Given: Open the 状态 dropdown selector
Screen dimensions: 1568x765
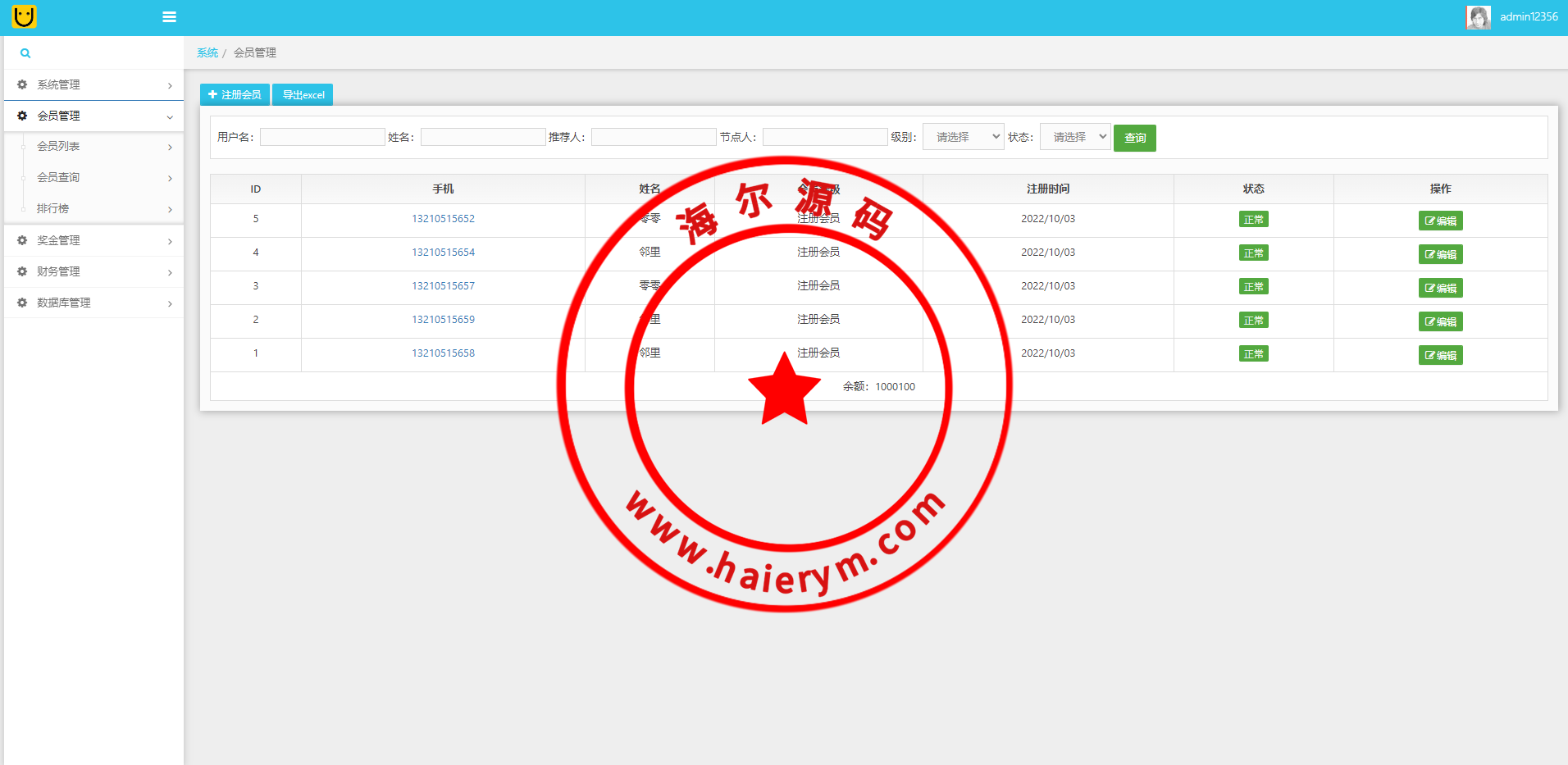Looking at the screenshot, I should (1075, 137).
